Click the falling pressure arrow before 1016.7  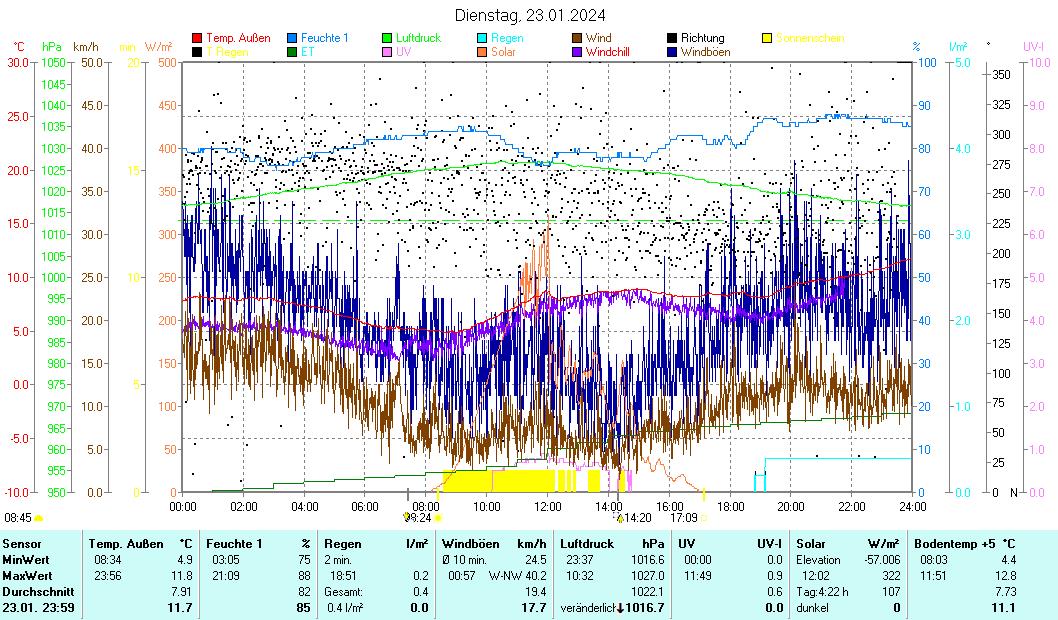coord(620,608)
